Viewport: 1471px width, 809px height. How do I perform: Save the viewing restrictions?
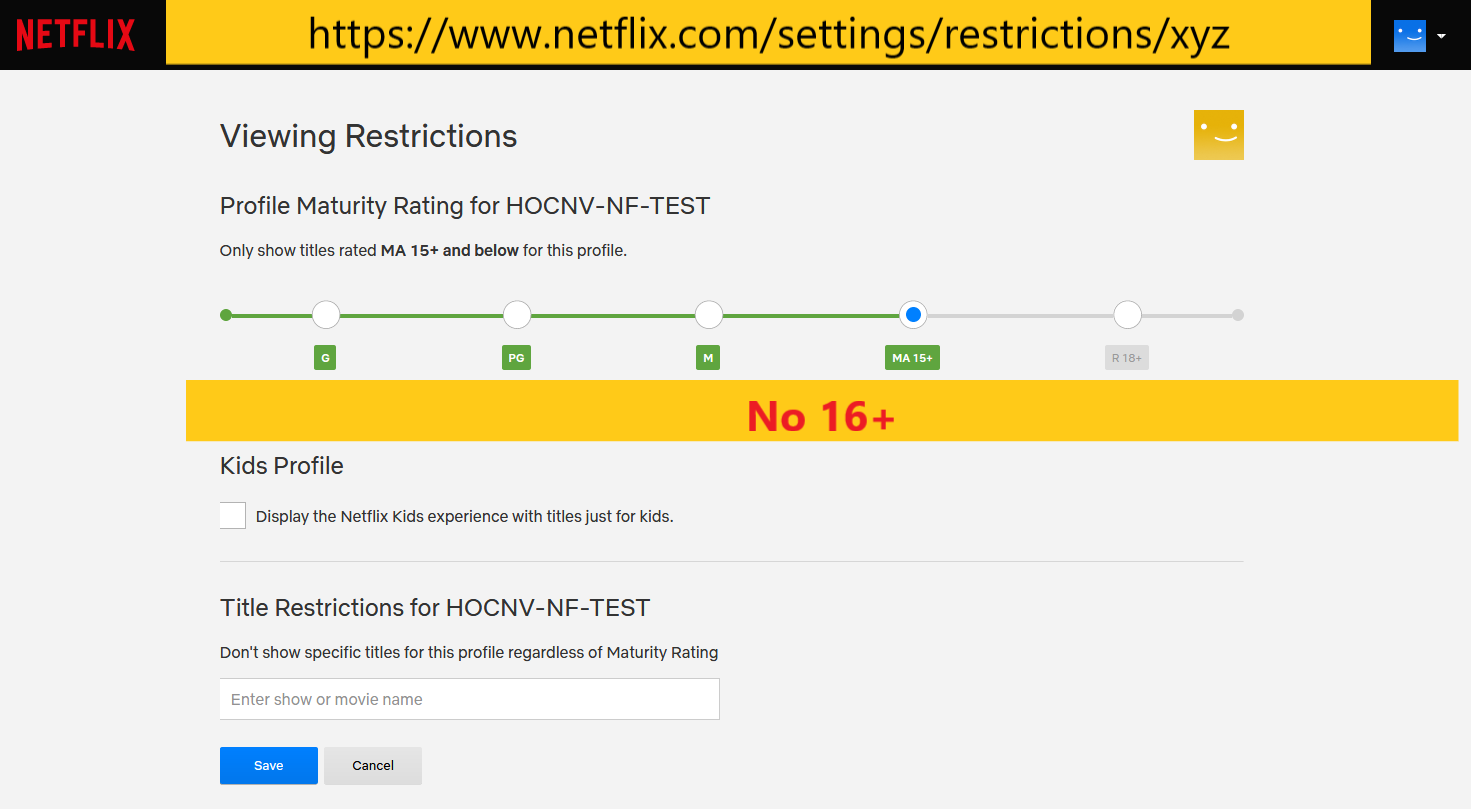268,765
